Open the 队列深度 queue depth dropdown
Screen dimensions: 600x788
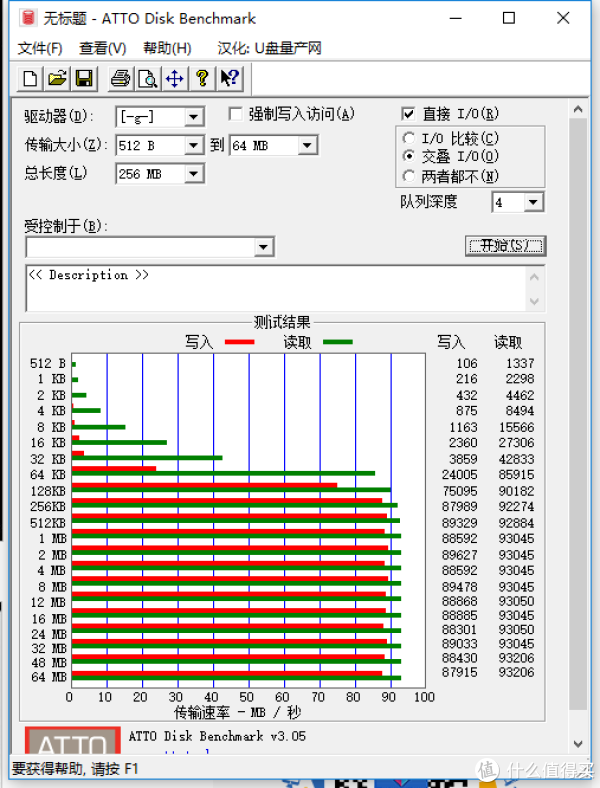[x=533, y=203]
